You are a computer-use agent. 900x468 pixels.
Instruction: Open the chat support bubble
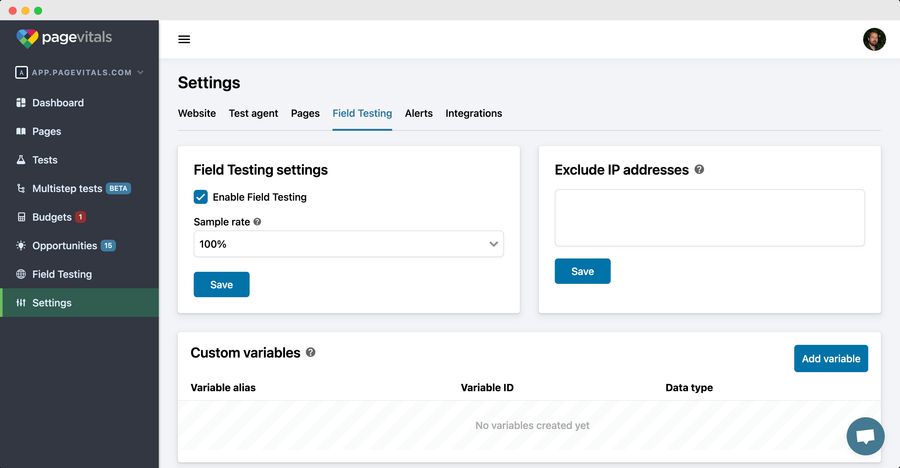866,436
